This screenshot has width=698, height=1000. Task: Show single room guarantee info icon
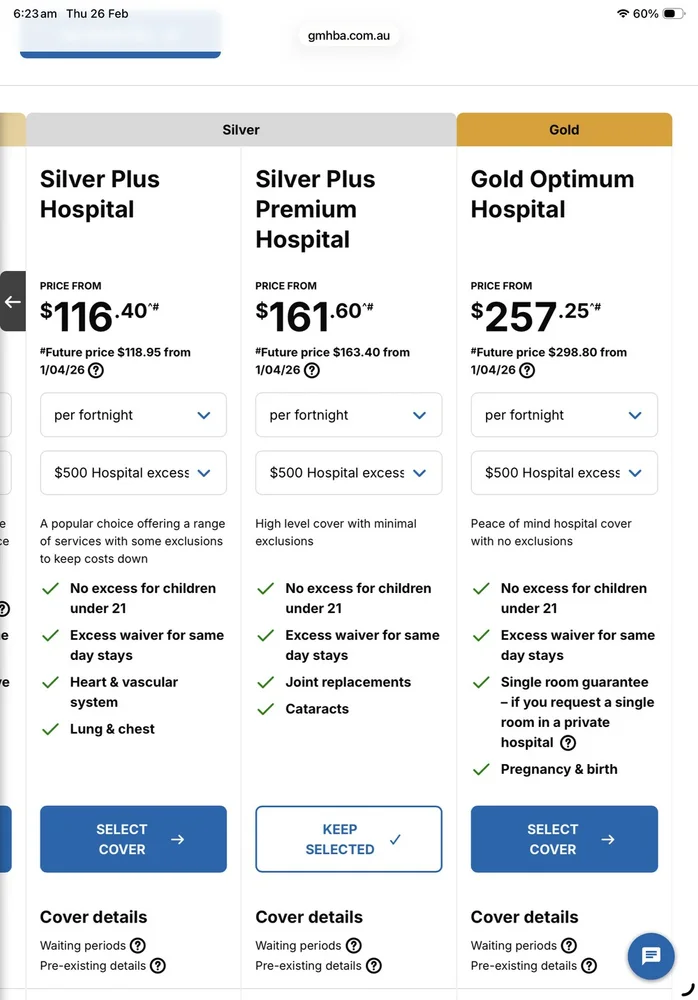[568, 743]
